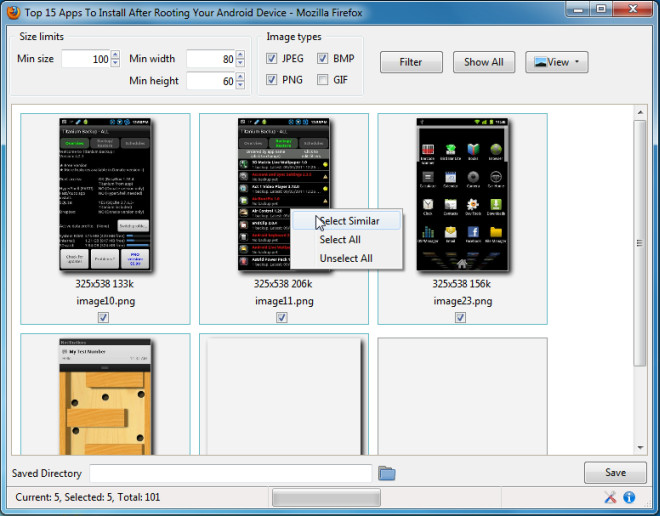The height and width of the screenshot is (516, 660).
Task: Click the Firefox icon in title bar
Action: [13, 12]
